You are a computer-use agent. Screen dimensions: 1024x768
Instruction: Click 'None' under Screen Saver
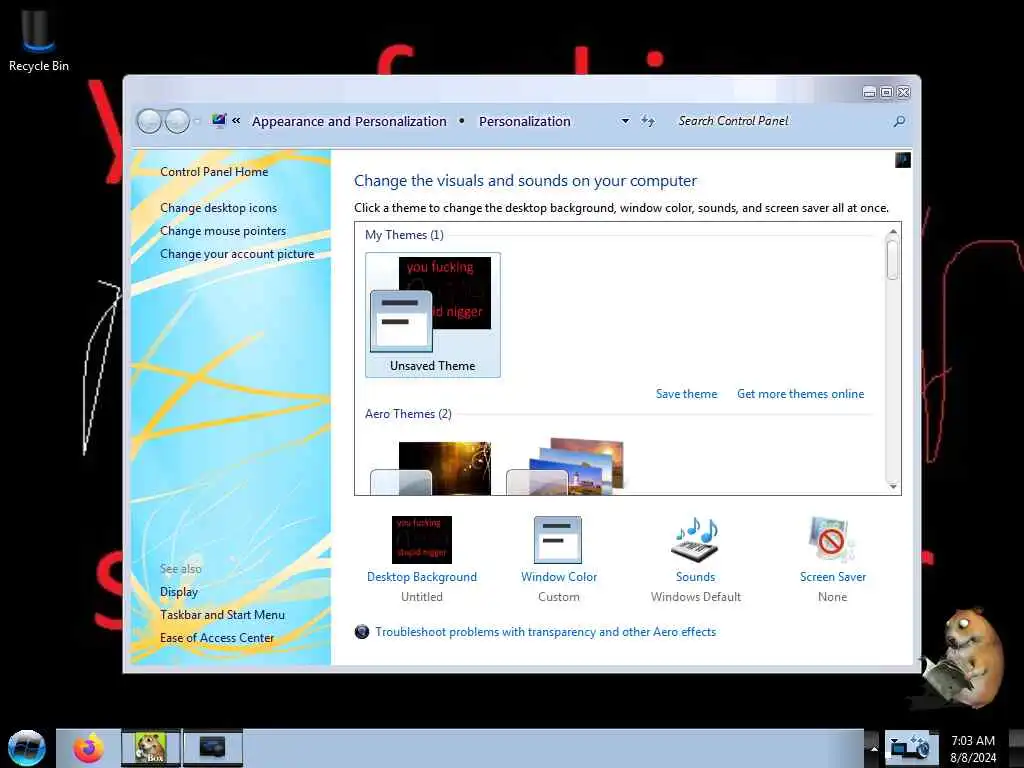tap(832, 596)
